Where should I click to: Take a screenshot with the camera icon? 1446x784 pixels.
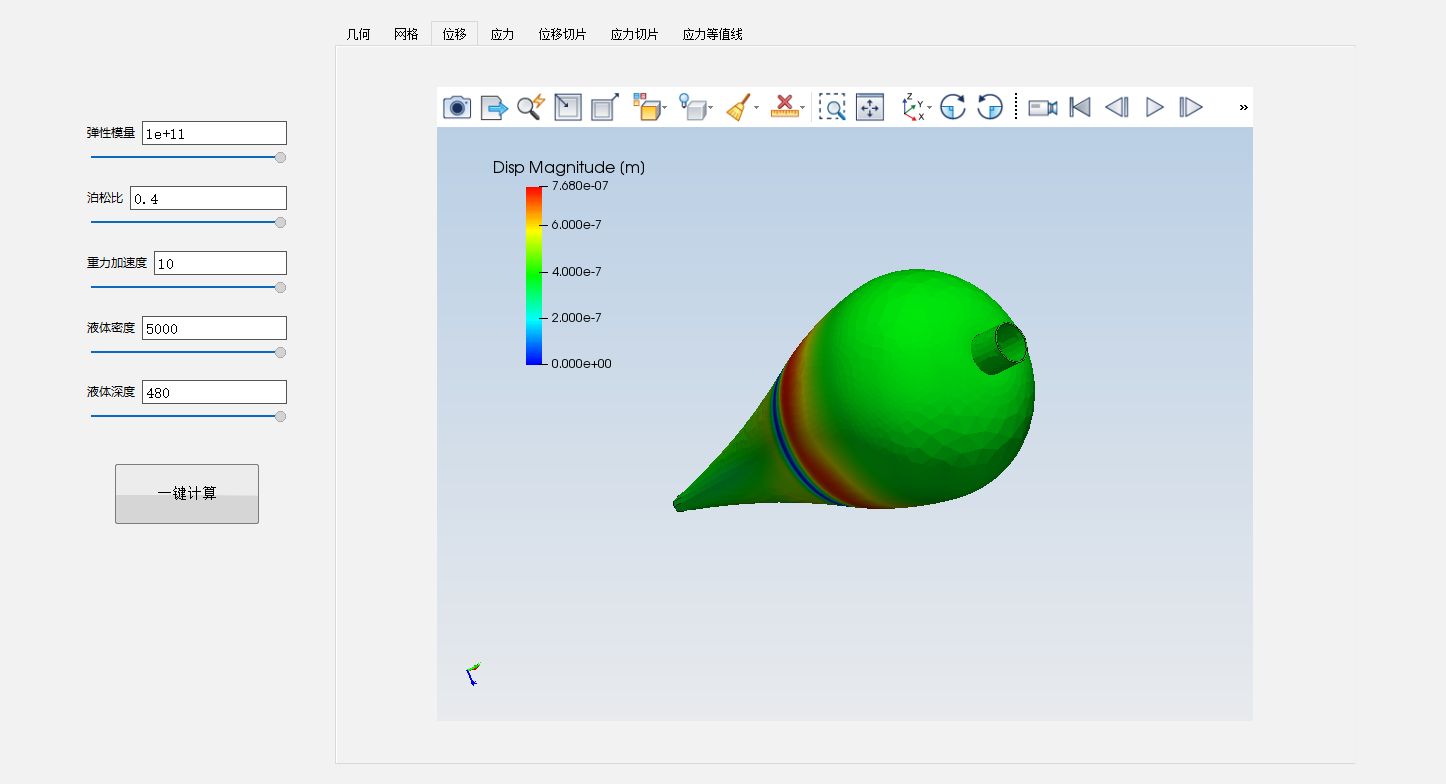(457, 107)
